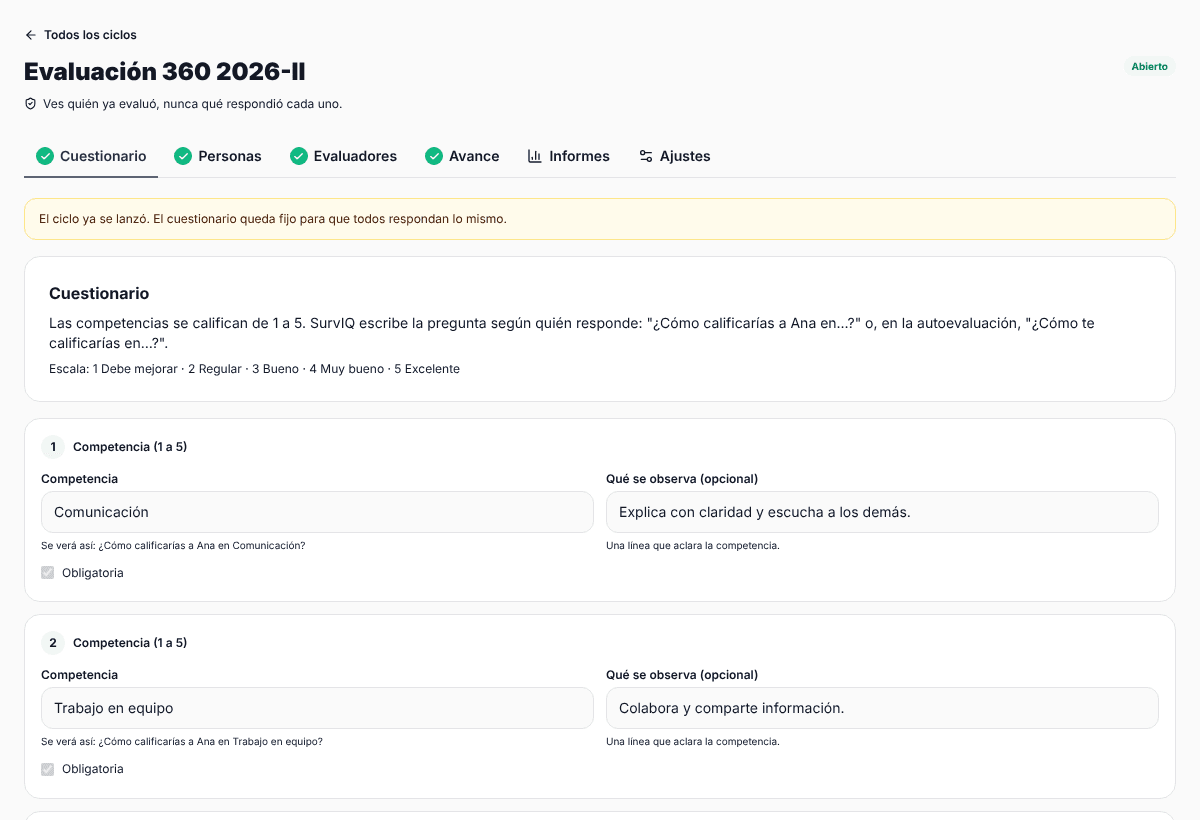Click the number 1 badge of first competency
Image resolution: width=1200 pixels, height=820 pixels.
click(53, 447)
